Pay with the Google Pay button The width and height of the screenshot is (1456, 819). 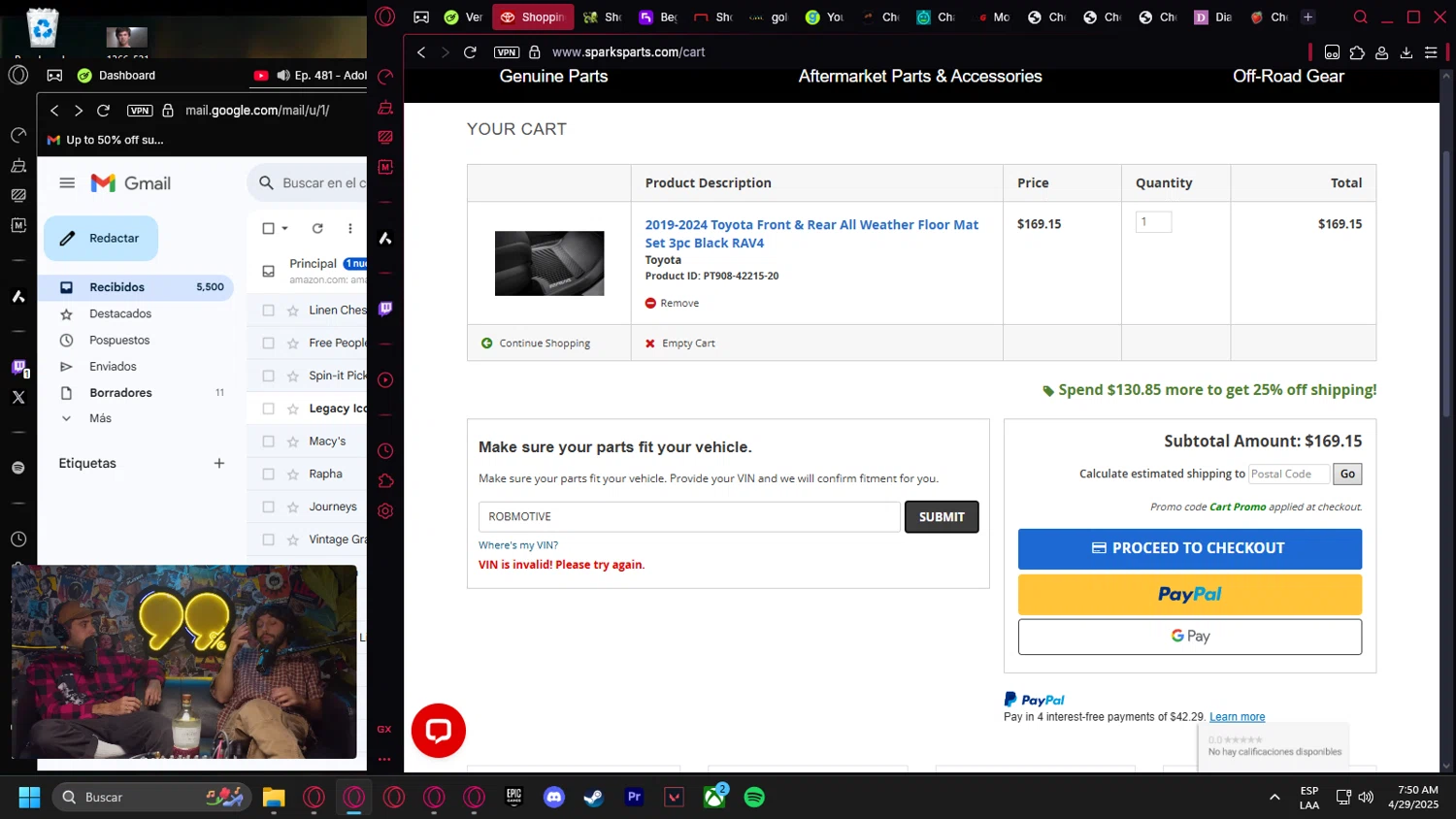pyautogui.click(x=1189, y=637)
